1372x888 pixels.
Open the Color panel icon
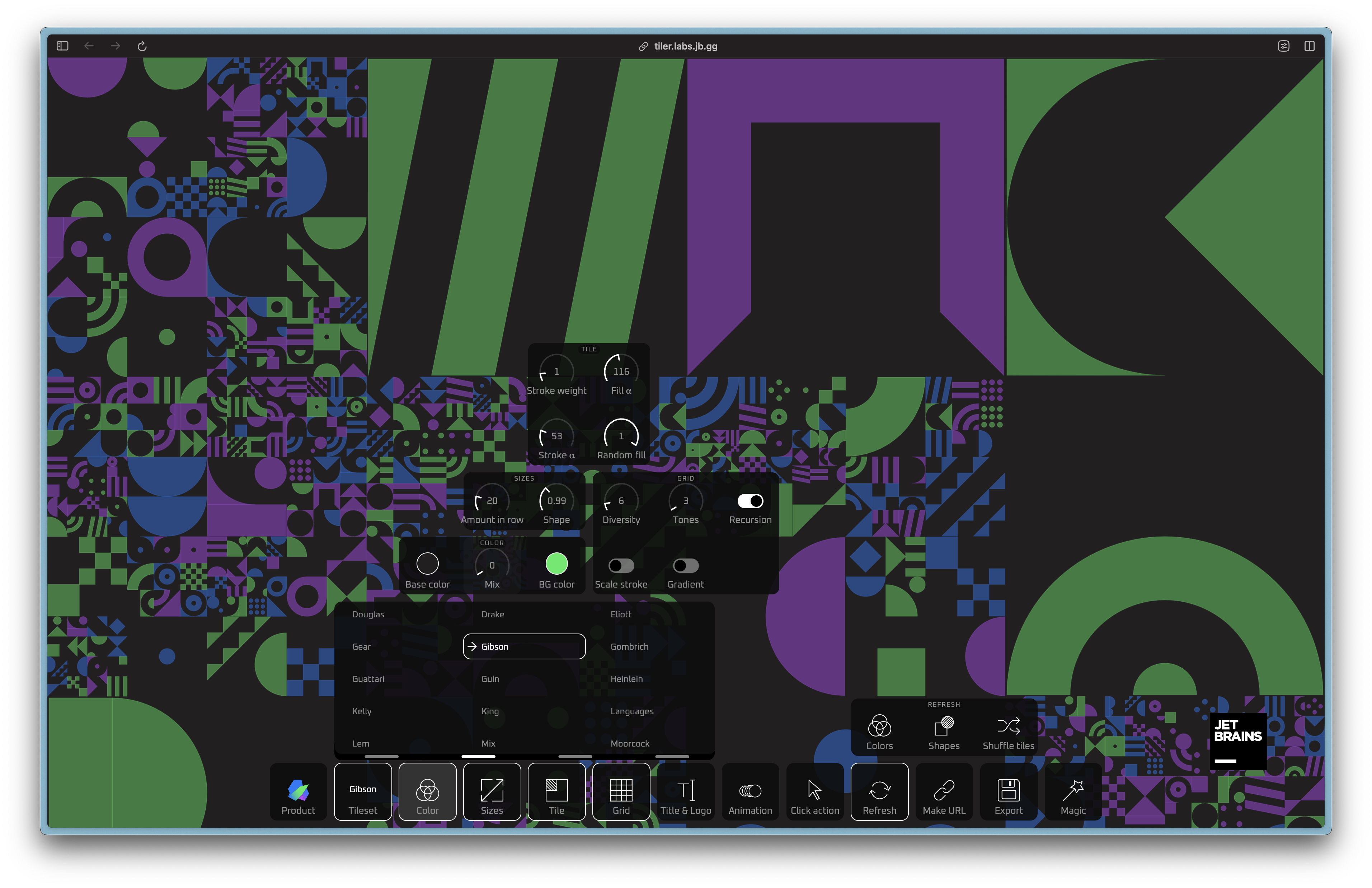click(x=427, y=792)
